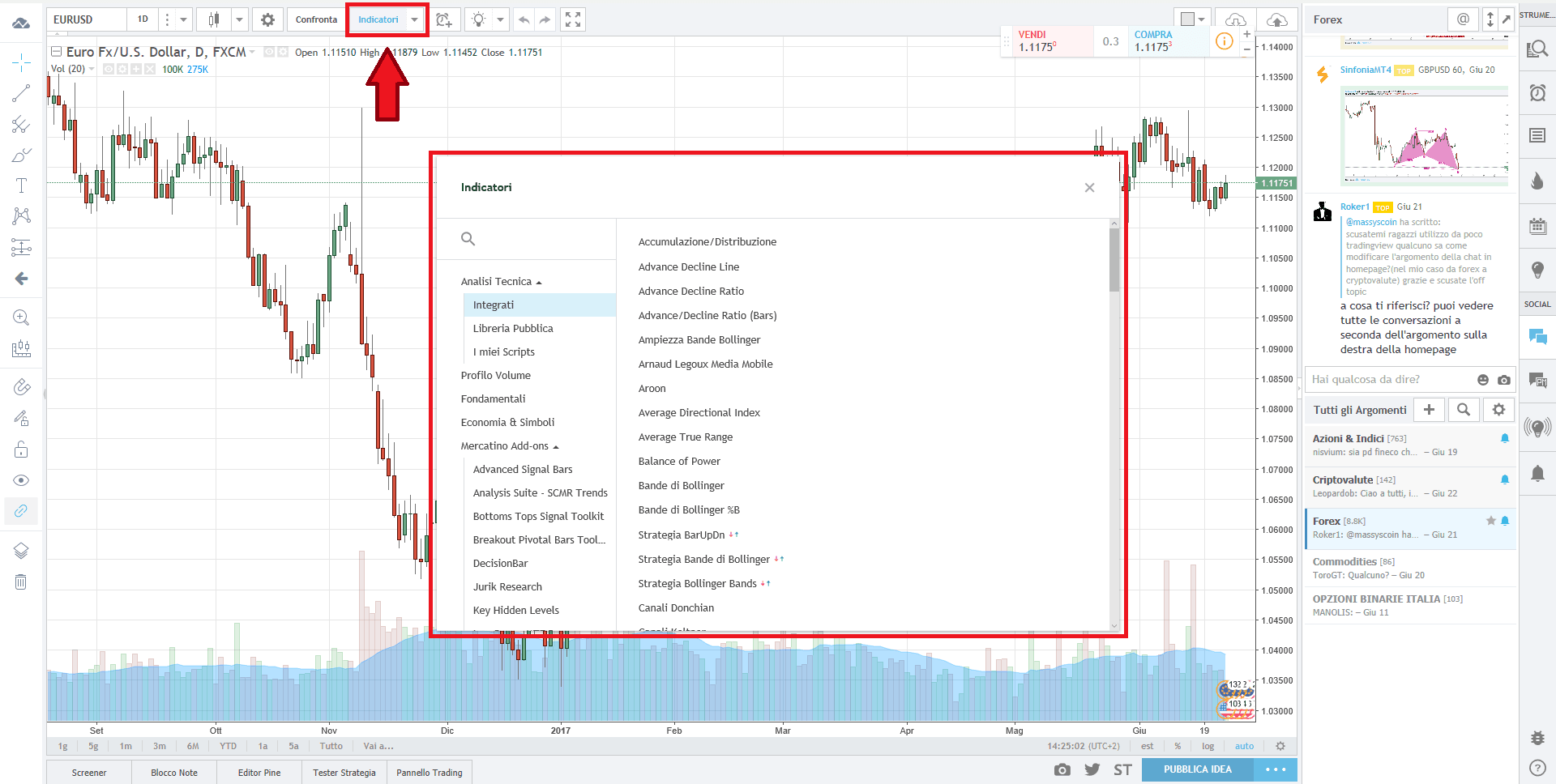Open the hotlist flame icon in right sidebar
This screenshot has width=1556, height=784.
point(1537,181)
